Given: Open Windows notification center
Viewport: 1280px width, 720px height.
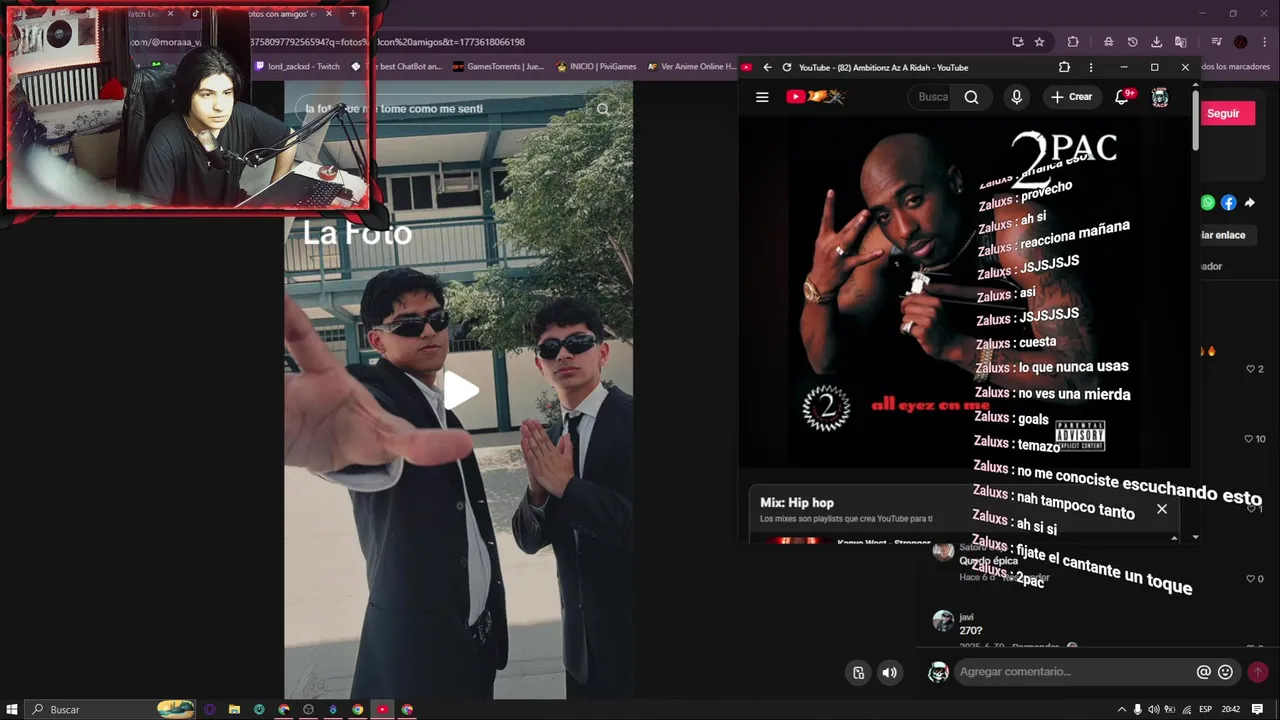Looking at the screenshot, I should (x=1258, y=709).
